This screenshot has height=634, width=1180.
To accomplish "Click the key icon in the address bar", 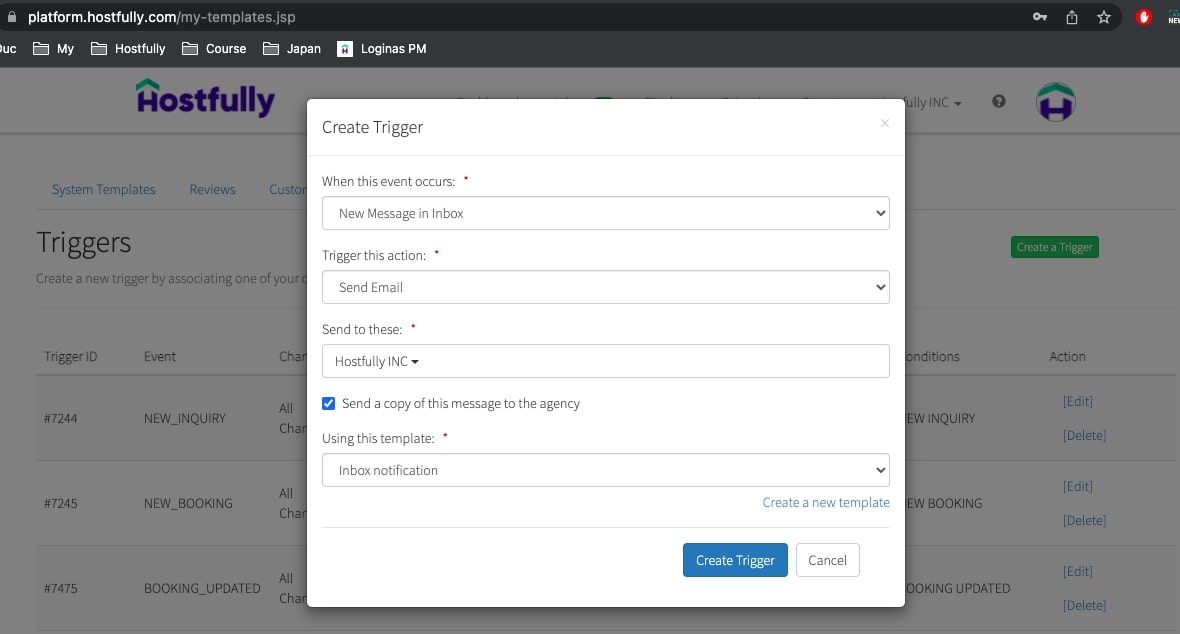I will click(x=1040, y=17).
